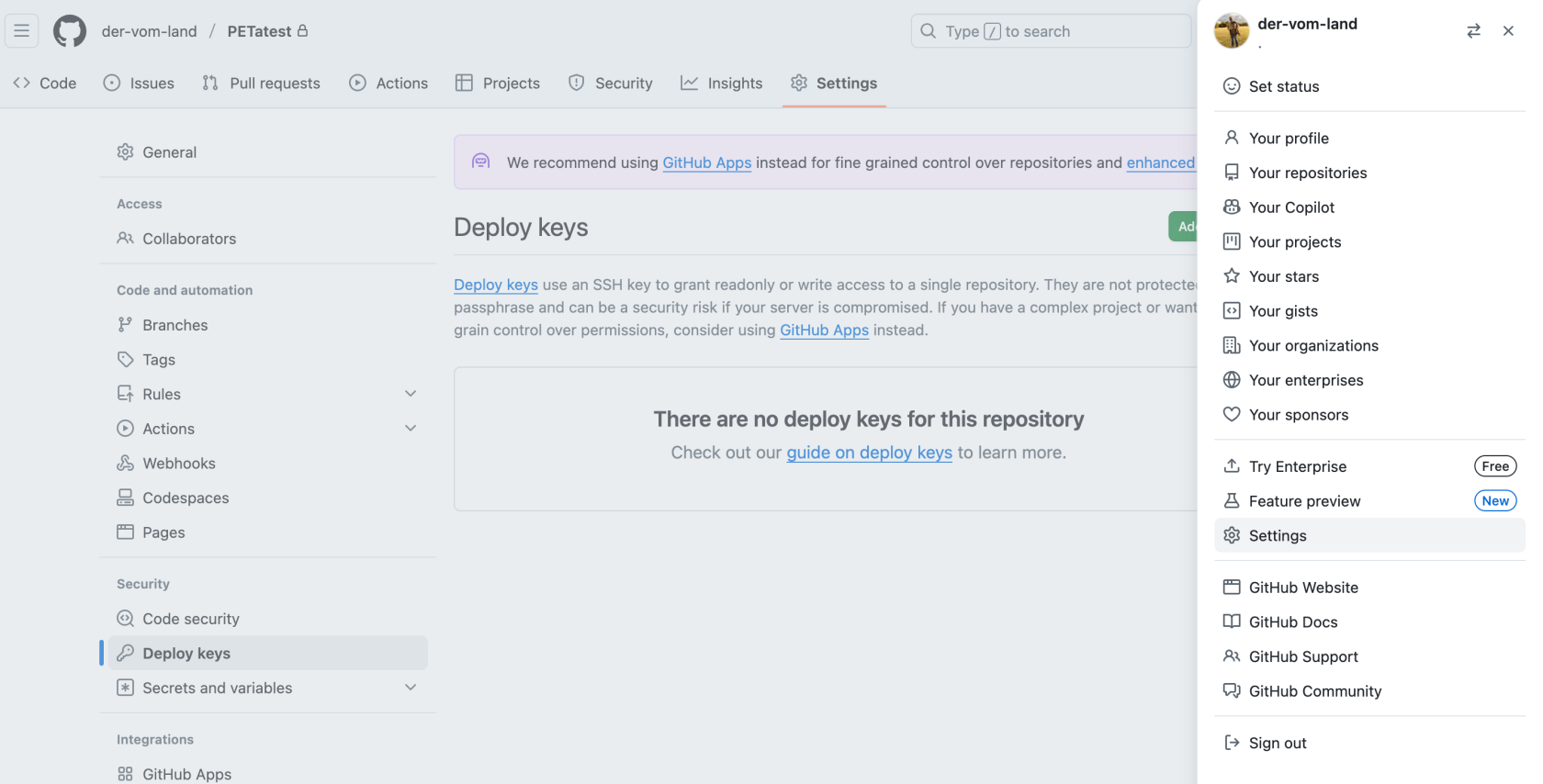Expand the Rules section chevron
This screenshot has height=784, width=1543.
[x=411, y=394]
